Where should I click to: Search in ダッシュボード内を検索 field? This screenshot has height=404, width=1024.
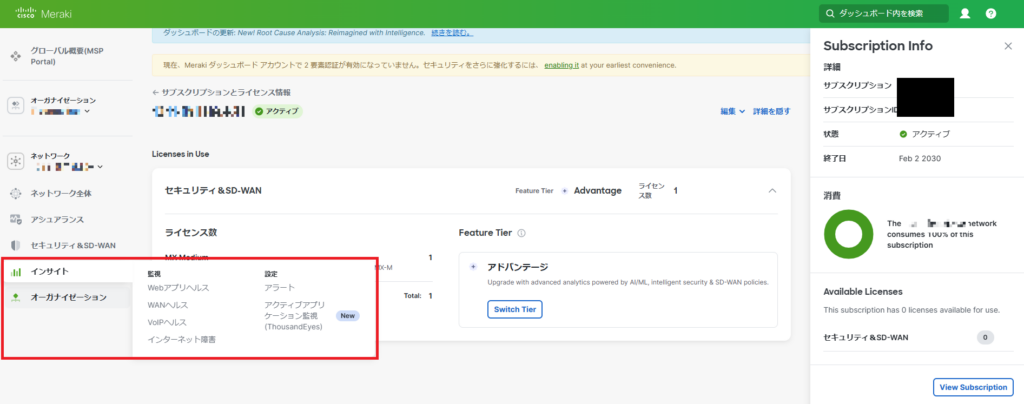pos(884,14)
